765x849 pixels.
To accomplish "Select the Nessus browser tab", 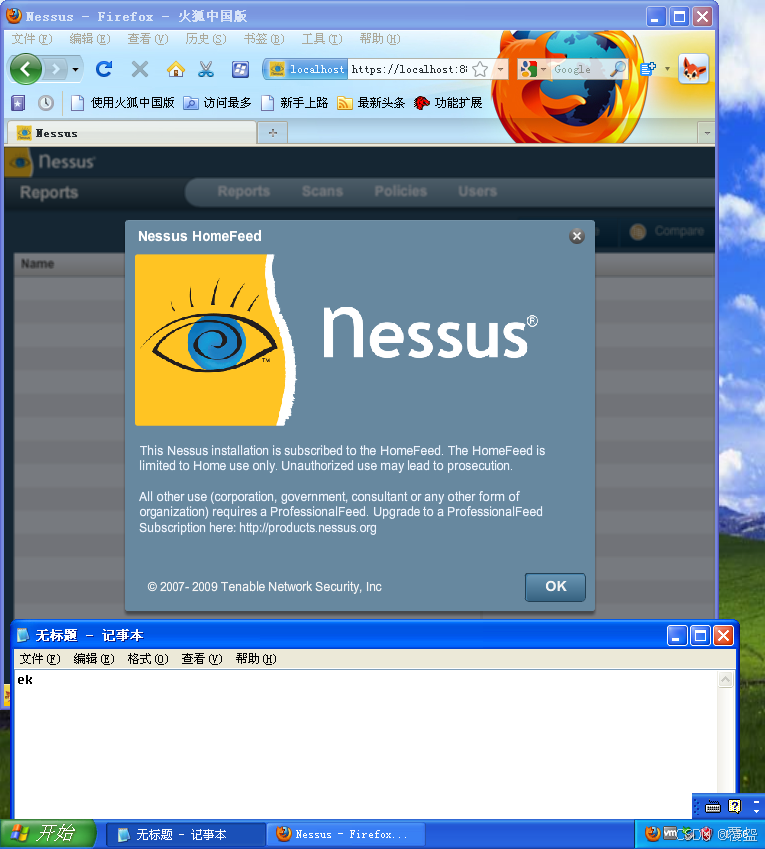I will coord(131,133).
